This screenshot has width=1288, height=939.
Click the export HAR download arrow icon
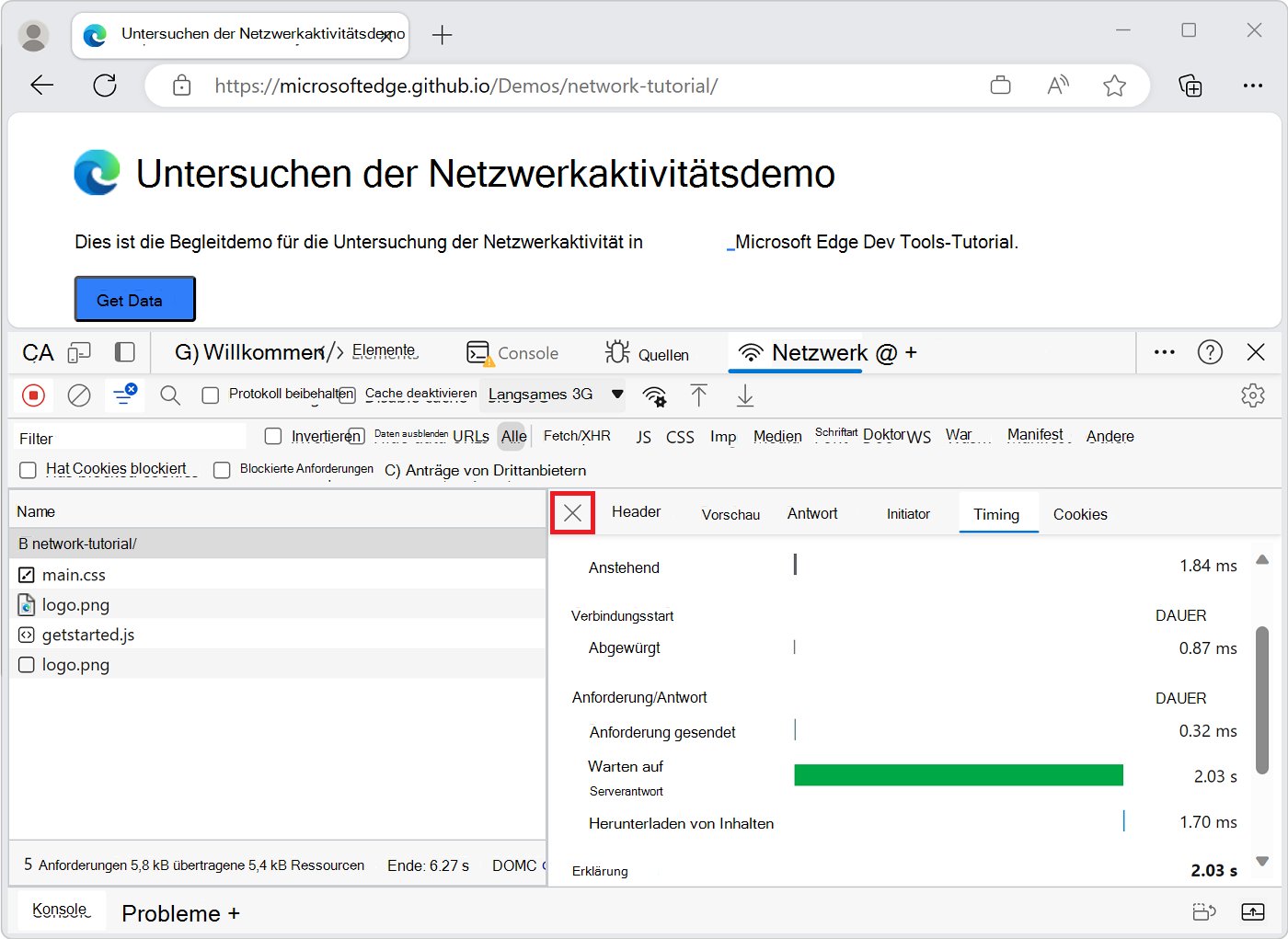(x=745, y=395)
